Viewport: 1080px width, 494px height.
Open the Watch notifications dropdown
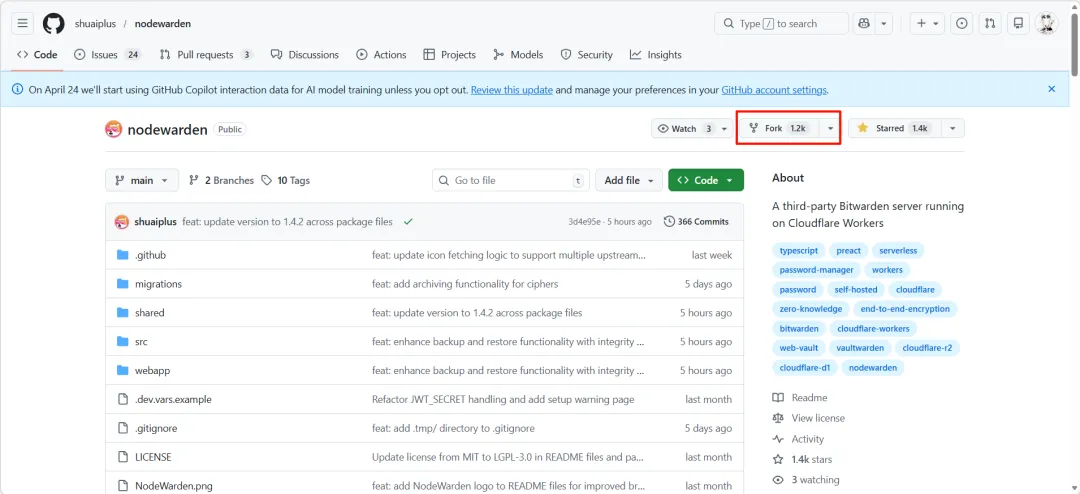tap(693, 129)
